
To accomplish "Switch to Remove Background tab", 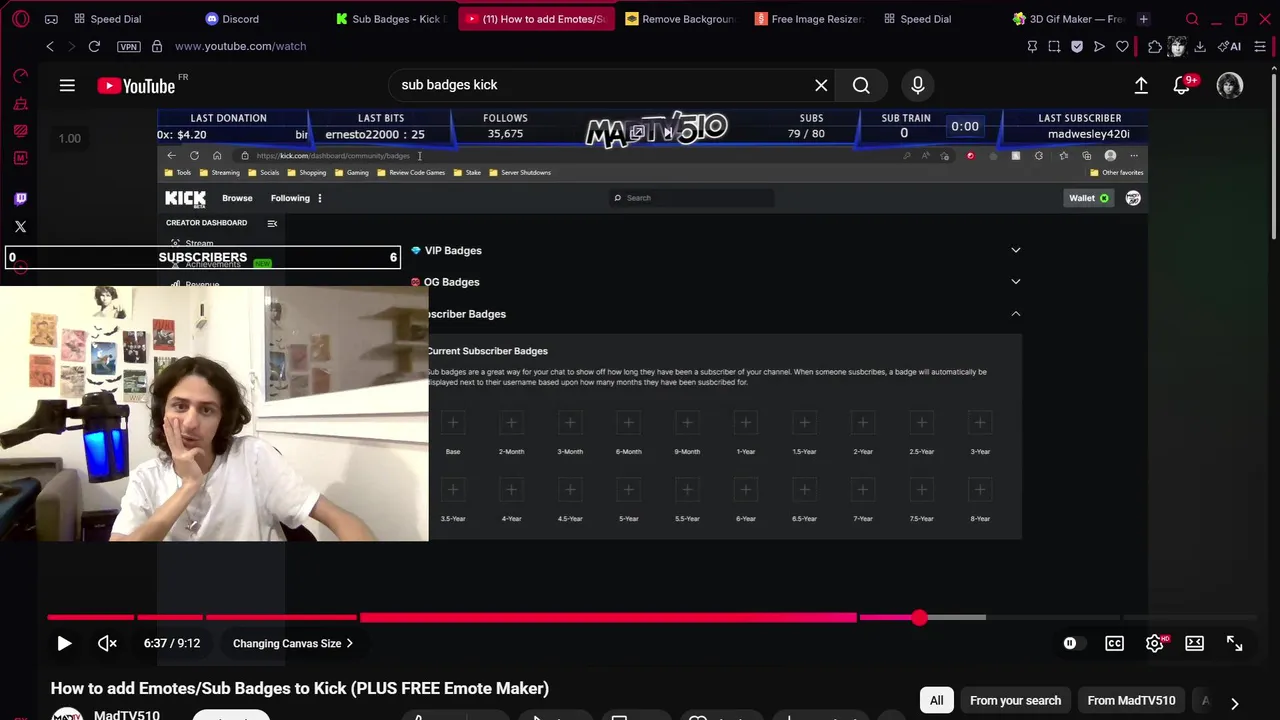I will [680, 19].
